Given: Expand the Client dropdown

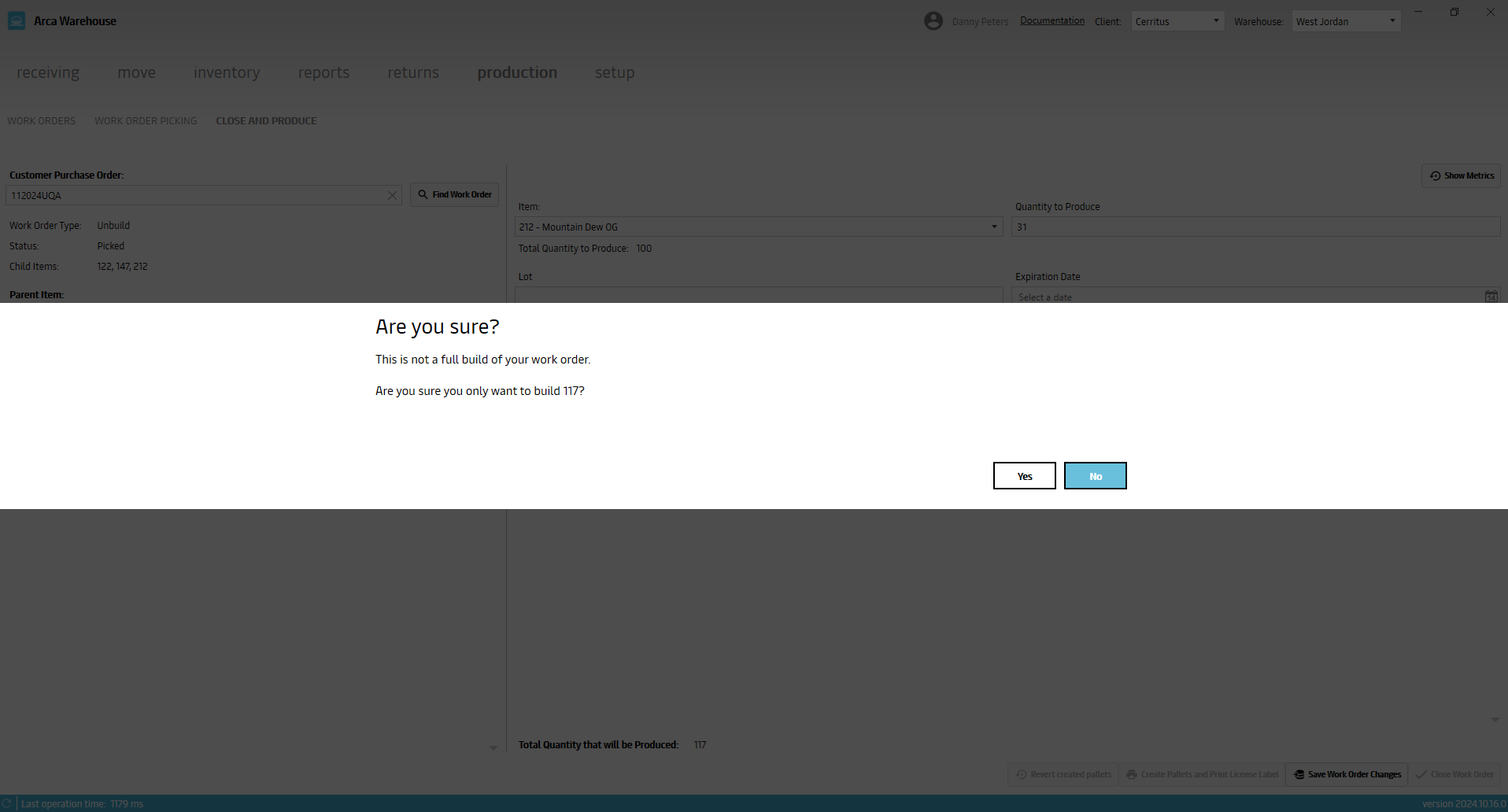Looking at the screenshot, I should [x=1215, y=21].
